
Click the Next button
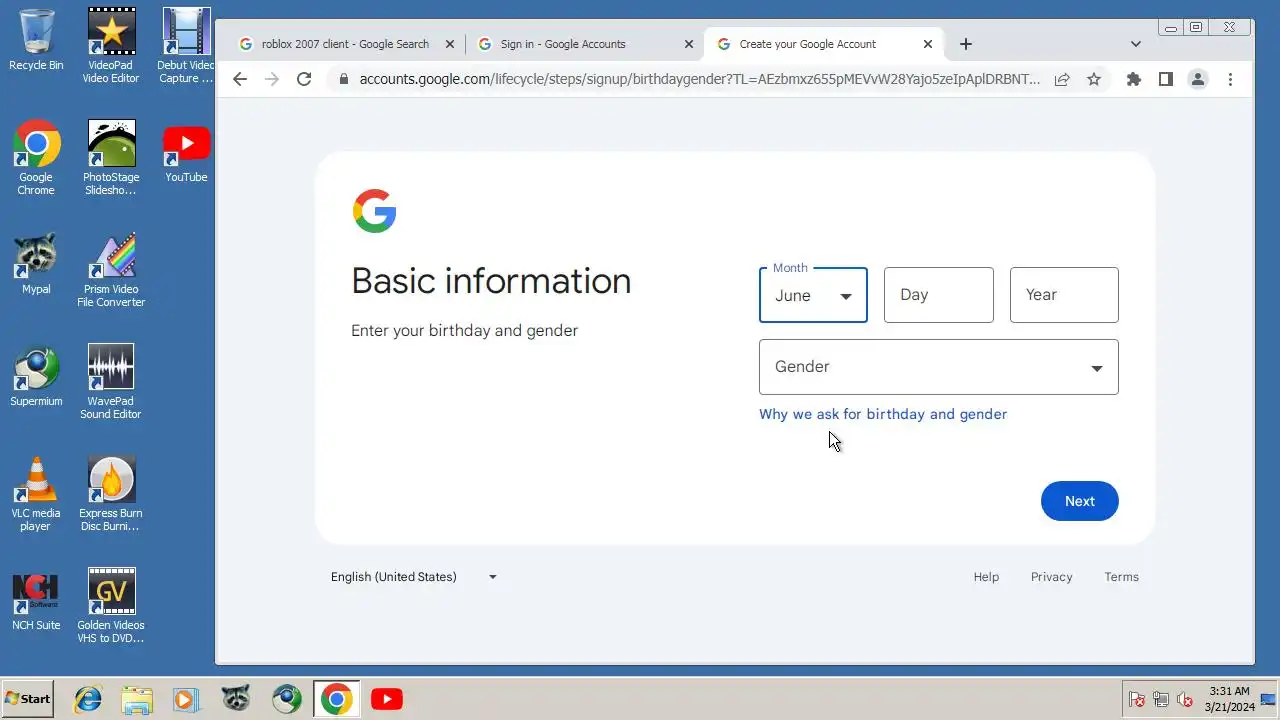point(1080,501)
